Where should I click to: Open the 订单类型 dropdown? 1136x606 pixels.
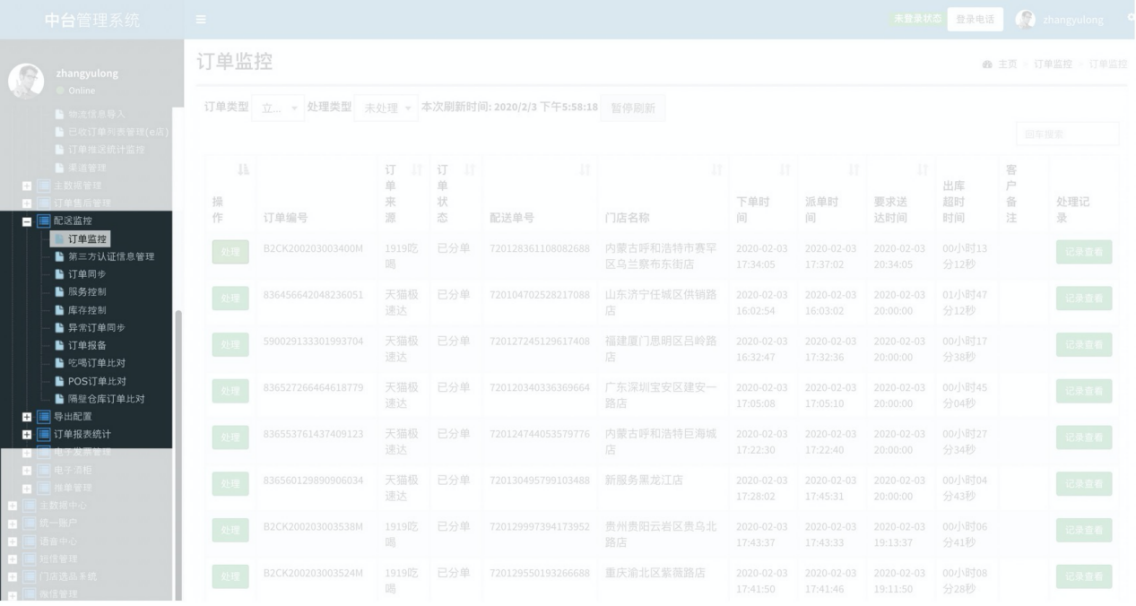278,108
